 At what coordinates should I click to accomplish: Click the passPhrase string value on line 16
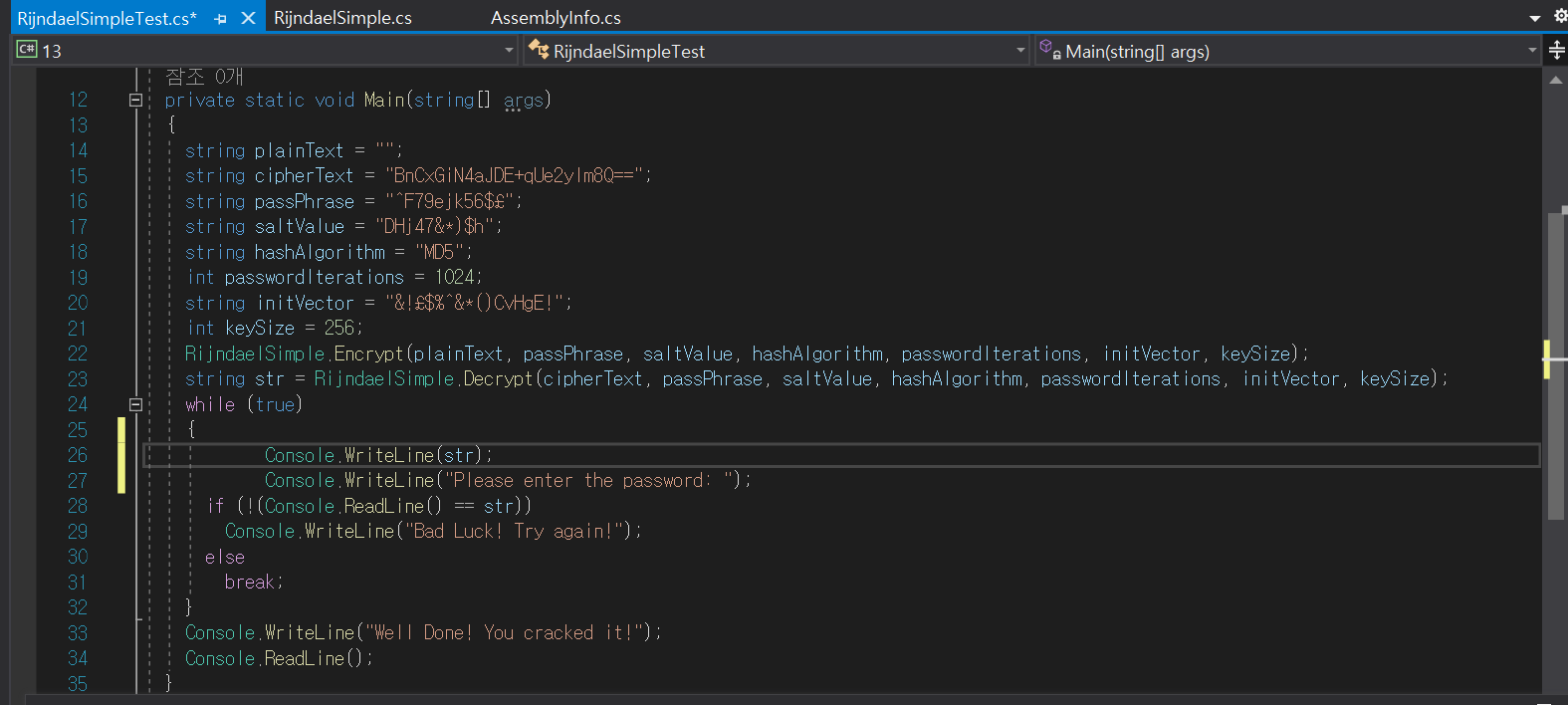[448, 201]
